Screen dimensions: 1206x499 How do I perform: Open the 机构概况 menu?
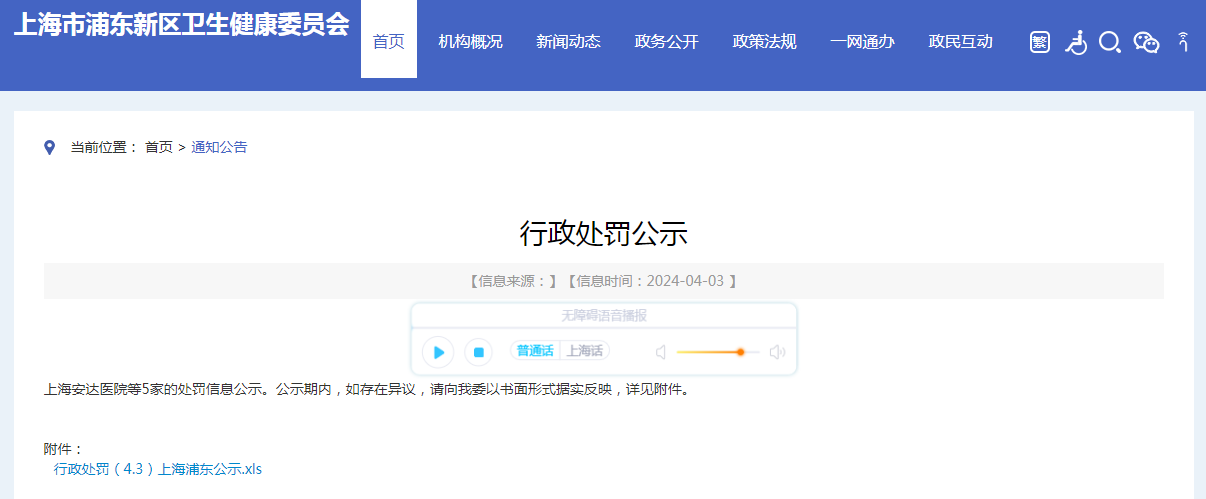click(x=470, y=41)
